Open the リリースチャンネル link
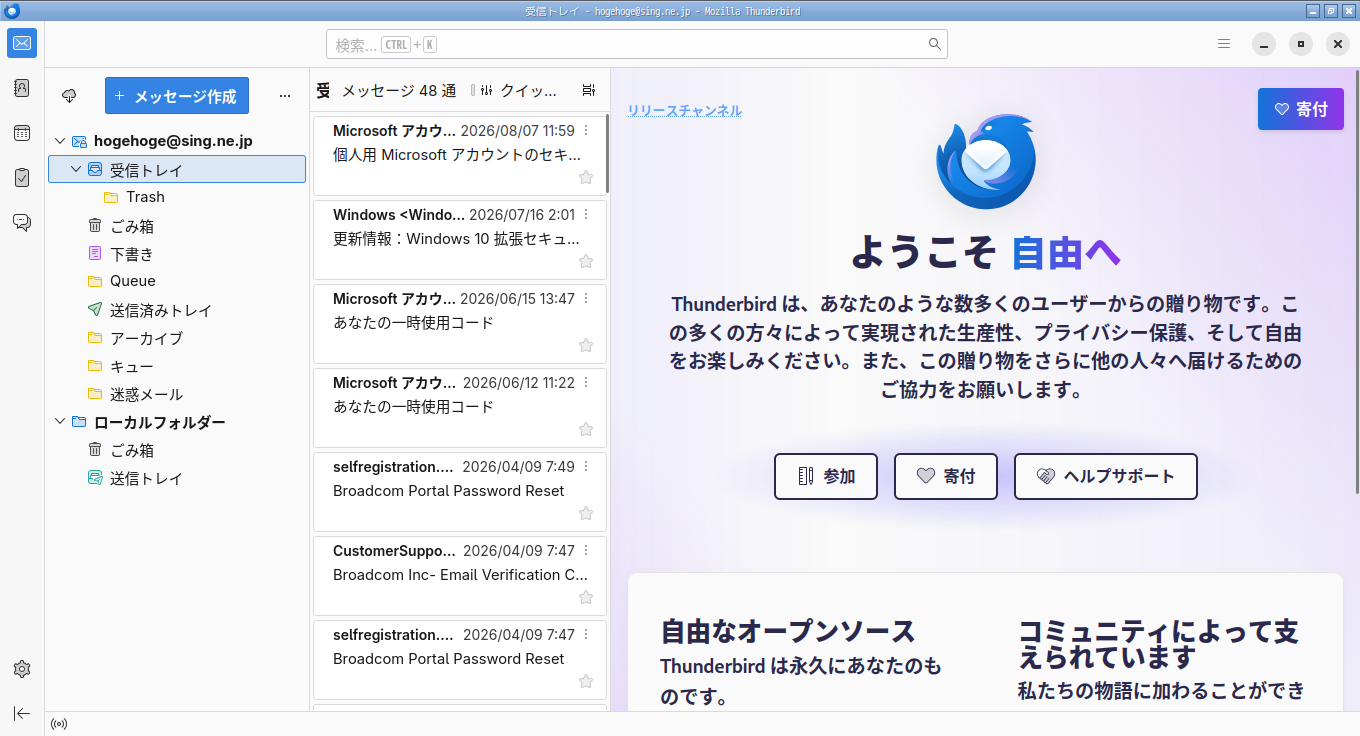1360x736 pixels. (x=685, y=111)
